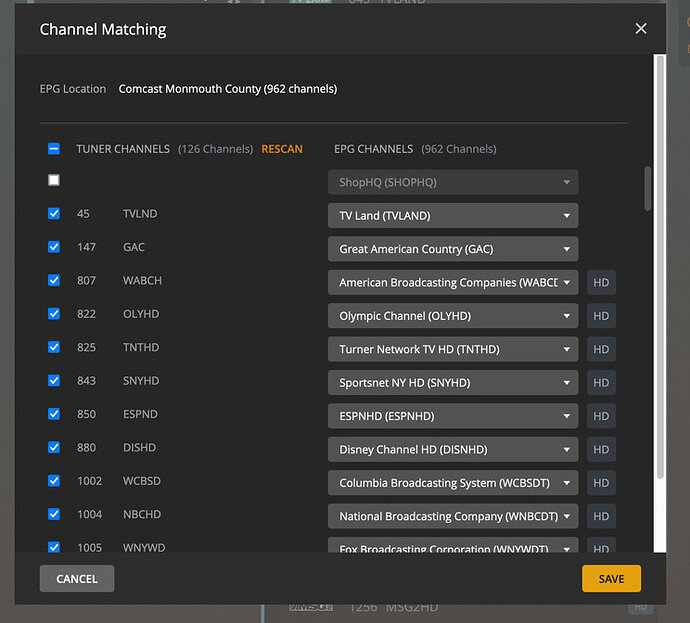Click the HD badge for OLYHD

coord(601,316)
